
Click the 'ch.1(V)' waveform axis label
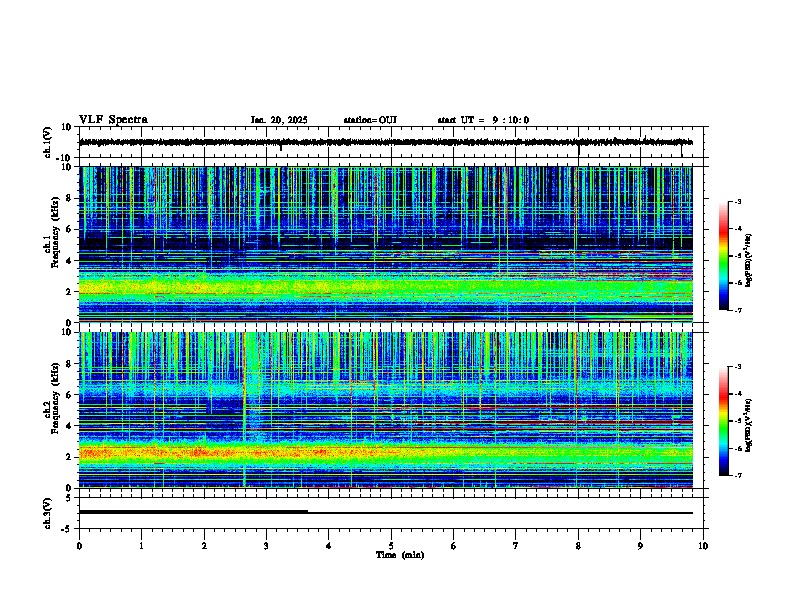48,142
